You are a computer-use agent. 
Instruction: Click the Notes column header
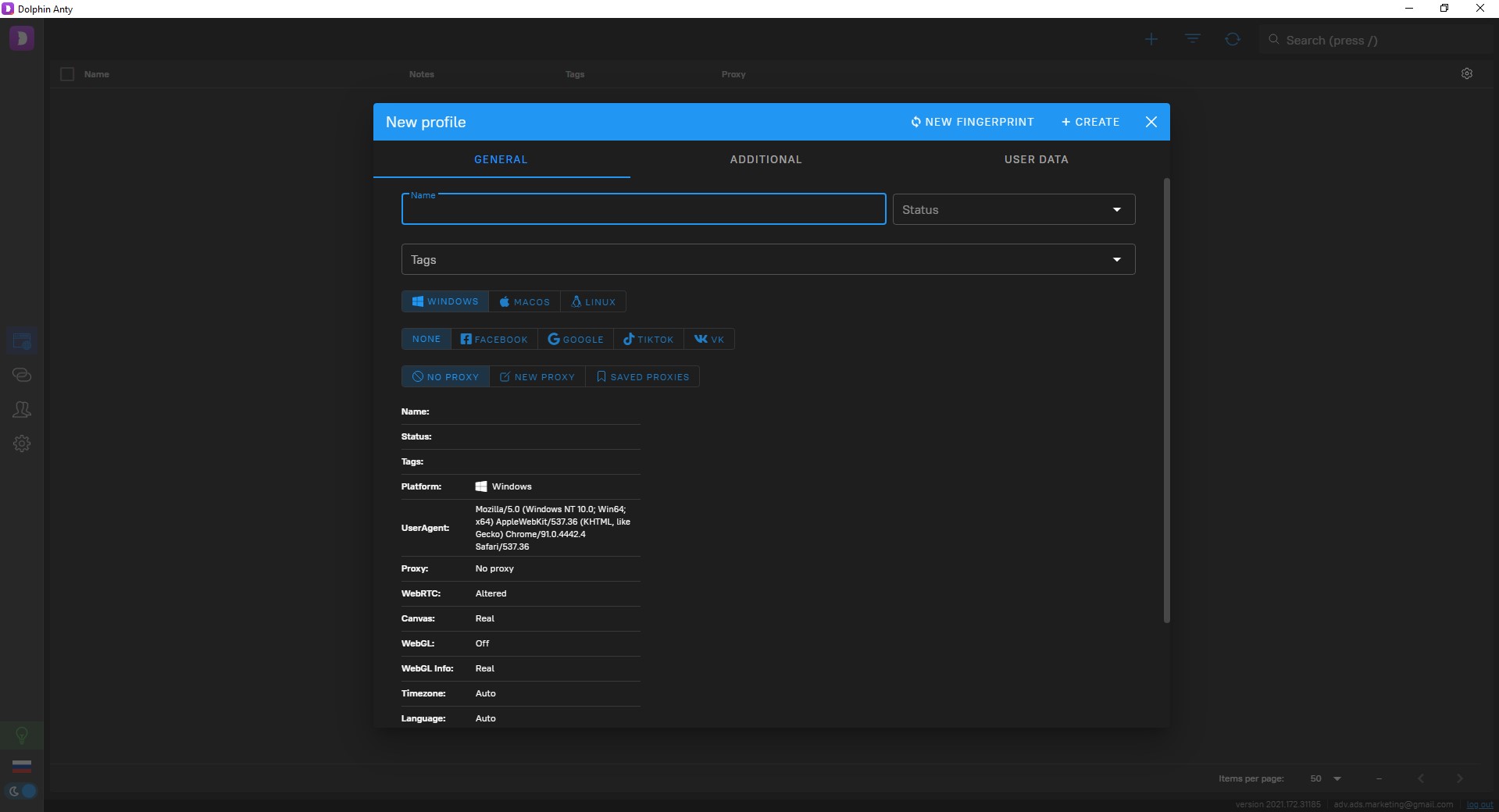coord(422,74)
